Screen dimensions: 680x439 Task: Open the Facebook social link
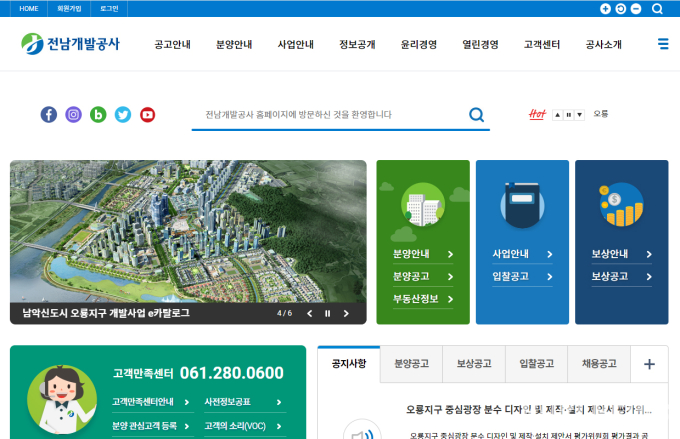click(49, 115)
